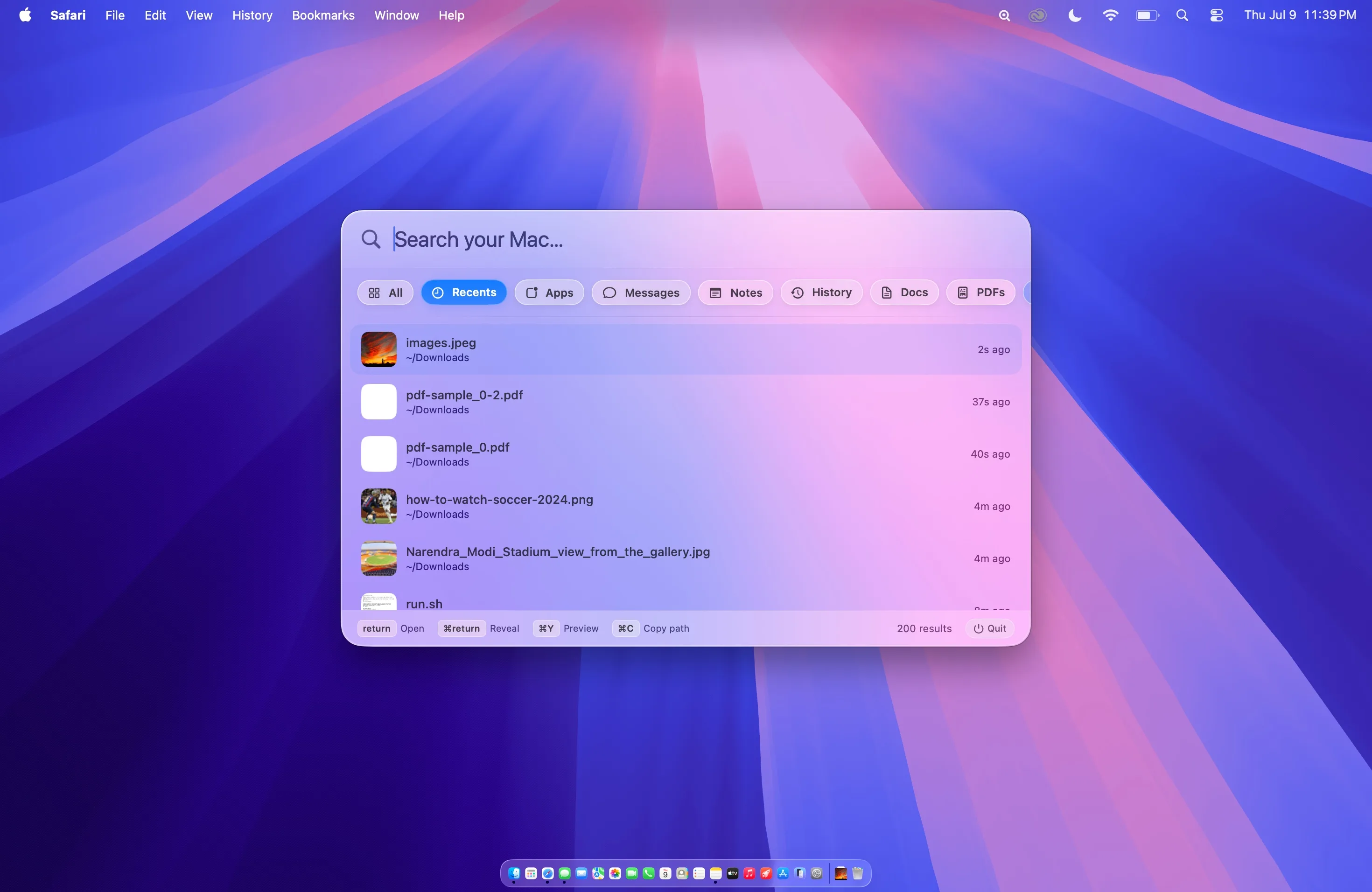
Task: Toggle the Focus moon icon
Action: pos(1075,15)
